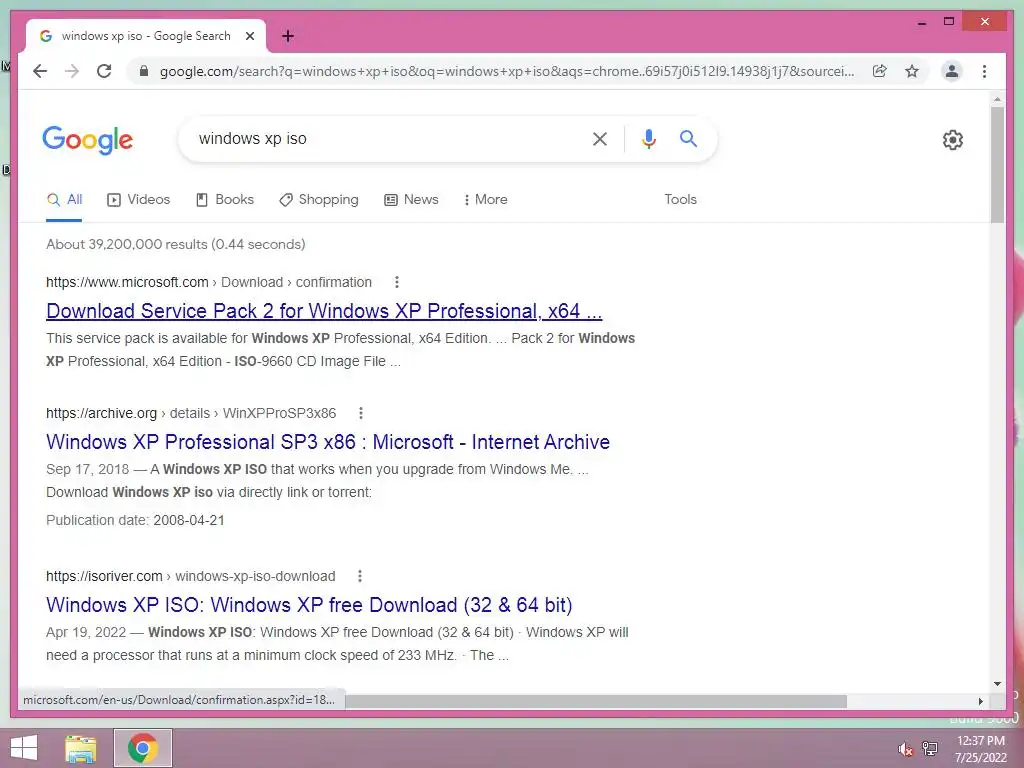Open Download Service Pack 2 result link
The width and height of the screenshot is (1024, 768).
point(324,312)
